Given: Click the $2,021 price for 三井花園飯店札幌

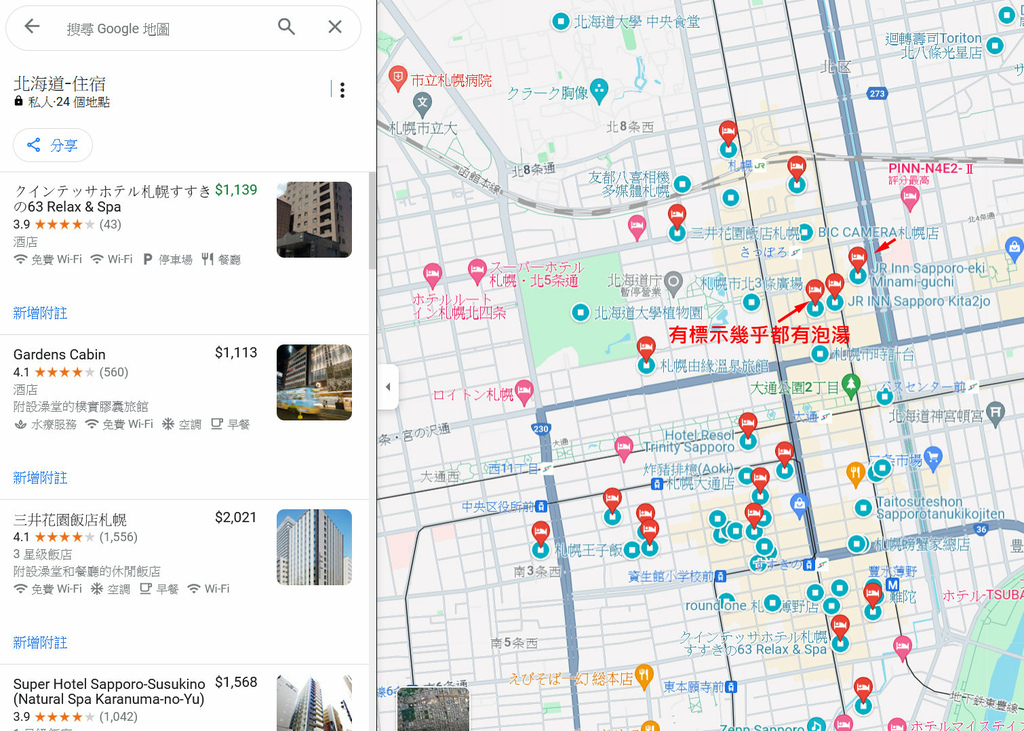Looking at the screenshot, I should tap(236, 517).
